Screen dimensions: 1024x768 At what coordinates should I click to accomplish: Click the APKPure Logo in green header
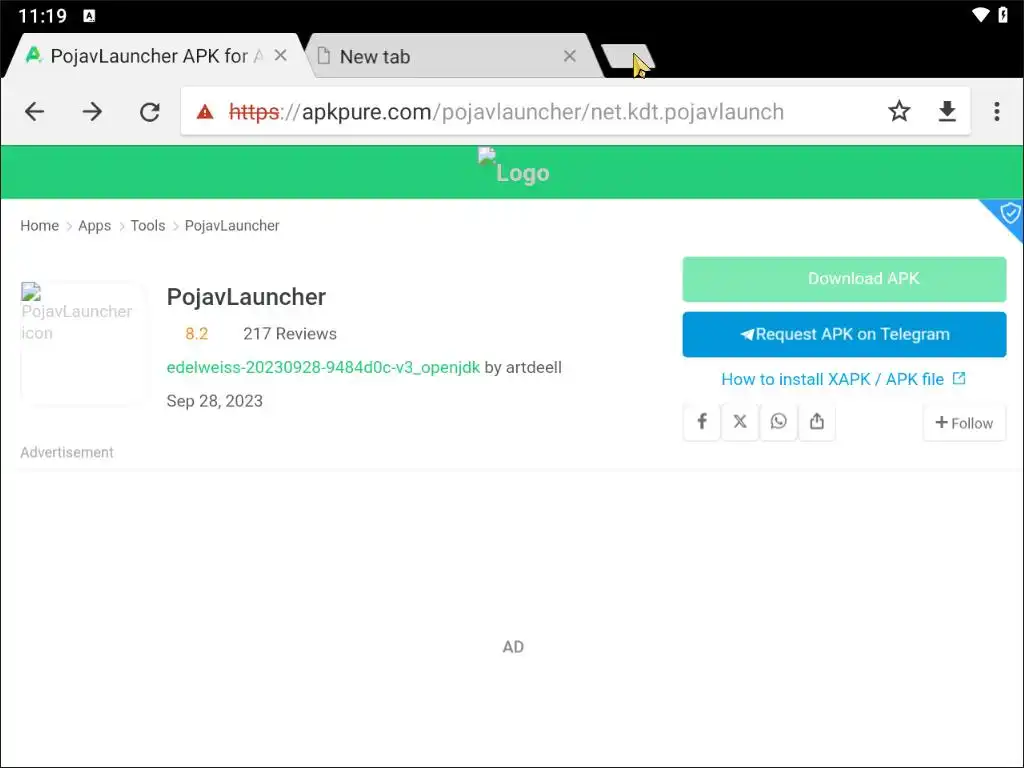[x=513, y=167]
